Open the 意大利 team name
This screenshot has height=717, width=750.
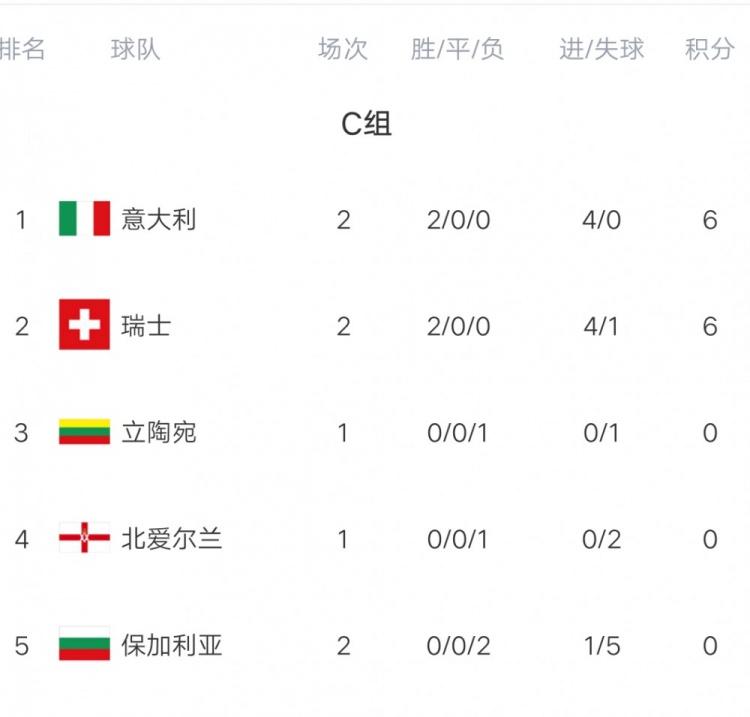pos(158,219)
